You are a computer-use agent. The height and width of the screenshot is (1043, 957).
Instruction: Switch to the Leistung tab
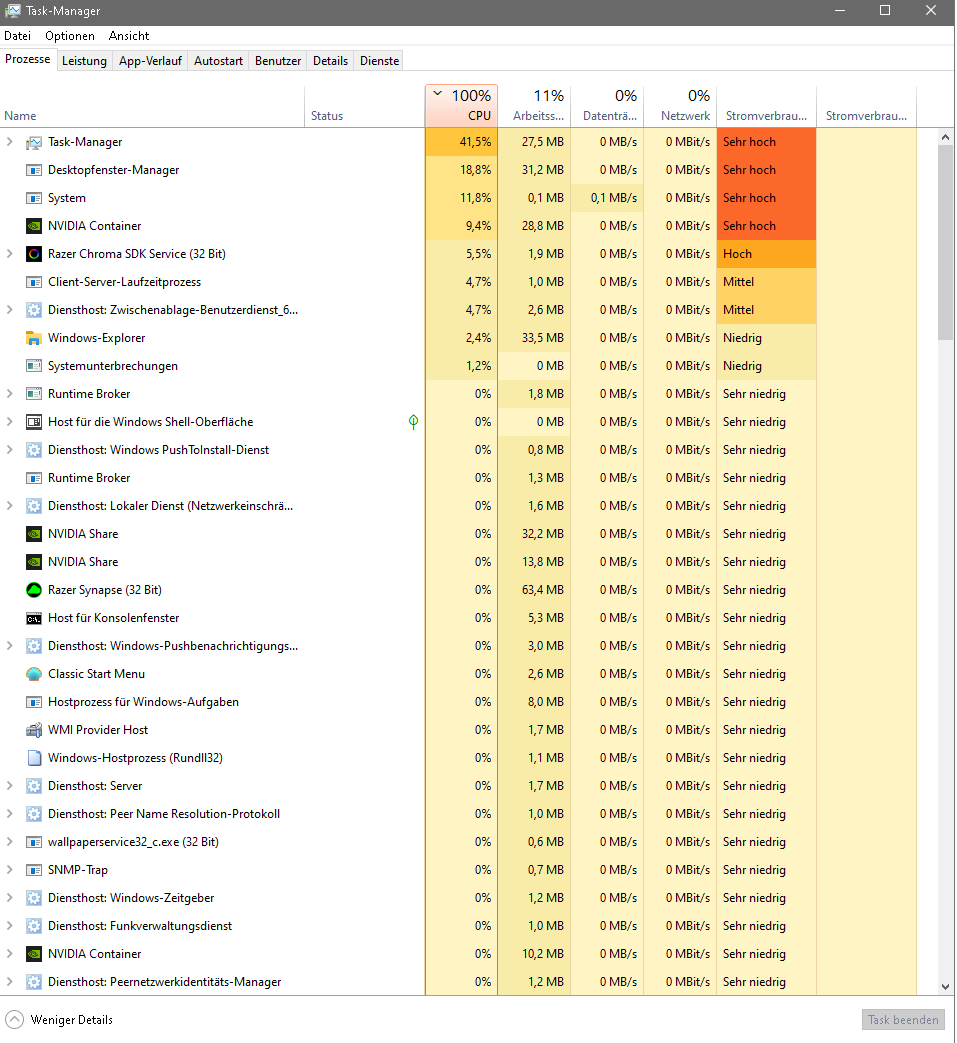pyautogui.click(x=84, y=61)
